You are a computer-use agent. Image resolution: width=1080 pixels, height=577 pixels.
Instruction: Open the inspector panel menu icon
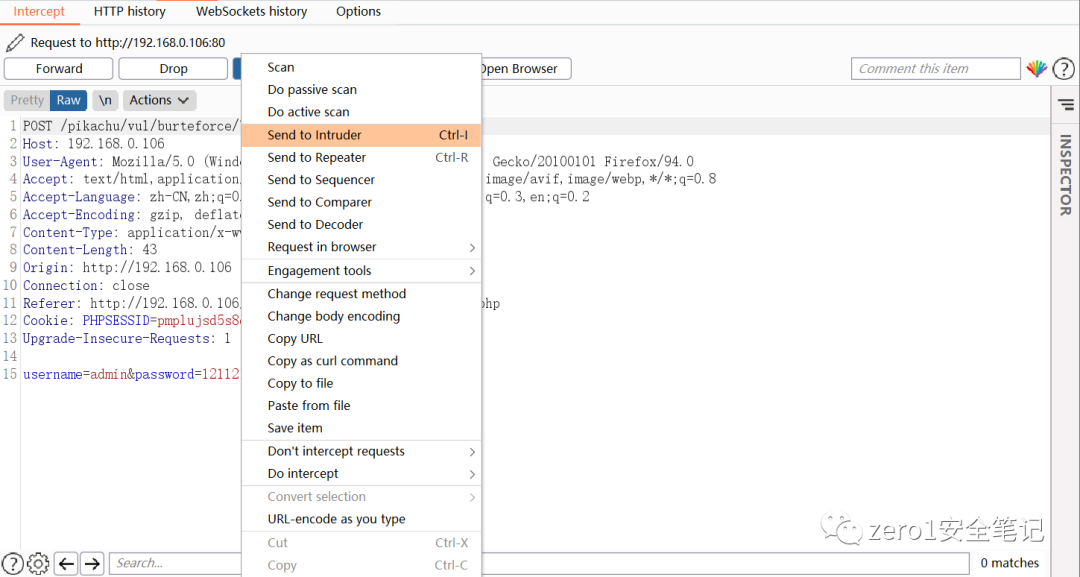[1066, 105]
